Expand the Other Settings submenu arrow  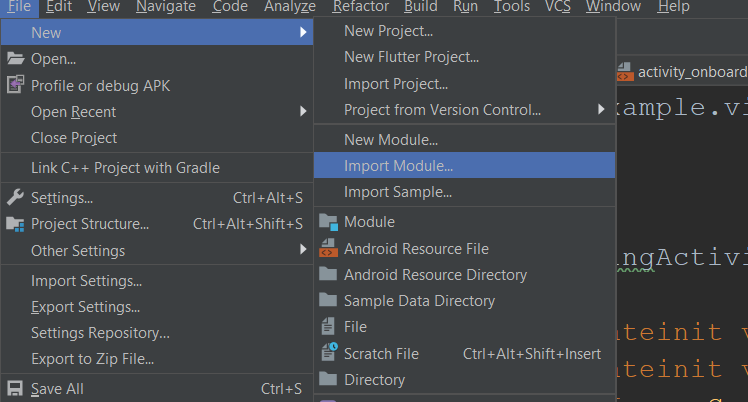(x=302, y=250)
